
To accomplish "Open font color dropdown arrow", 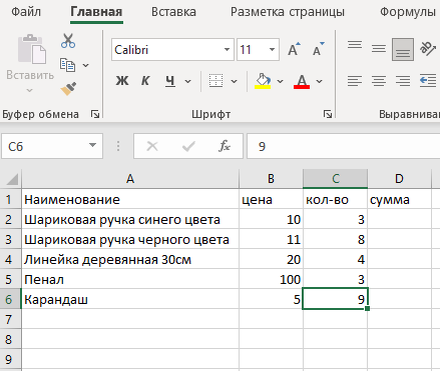I will (x=319, y=81).
